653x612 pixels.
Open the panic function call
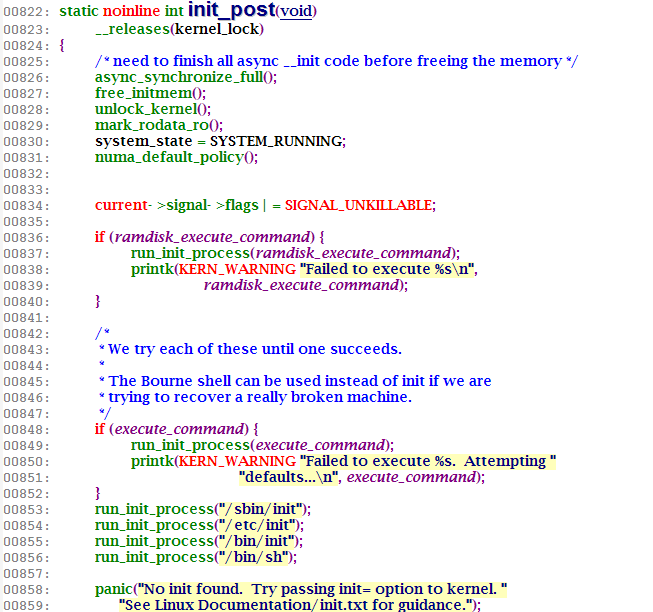(x=114, y=588)
